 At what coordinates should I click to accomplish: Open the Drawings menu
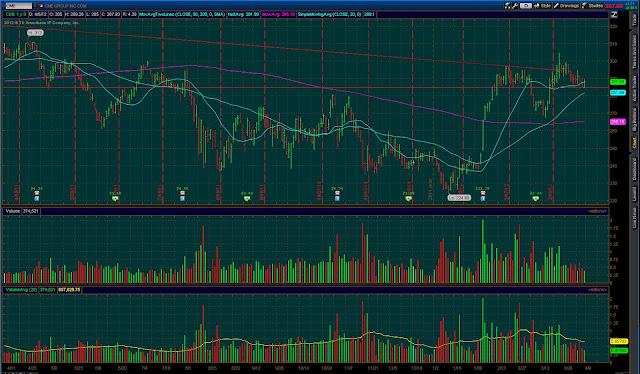[x=566, y=6]
